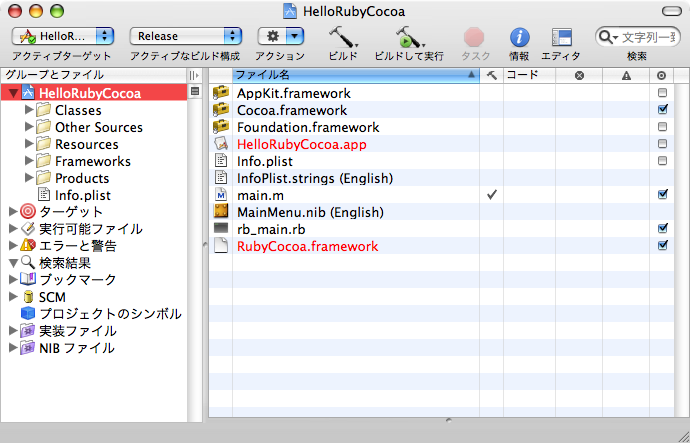
Task: Expand the Classes folder triangle
Action: click(x=29, y=110)
